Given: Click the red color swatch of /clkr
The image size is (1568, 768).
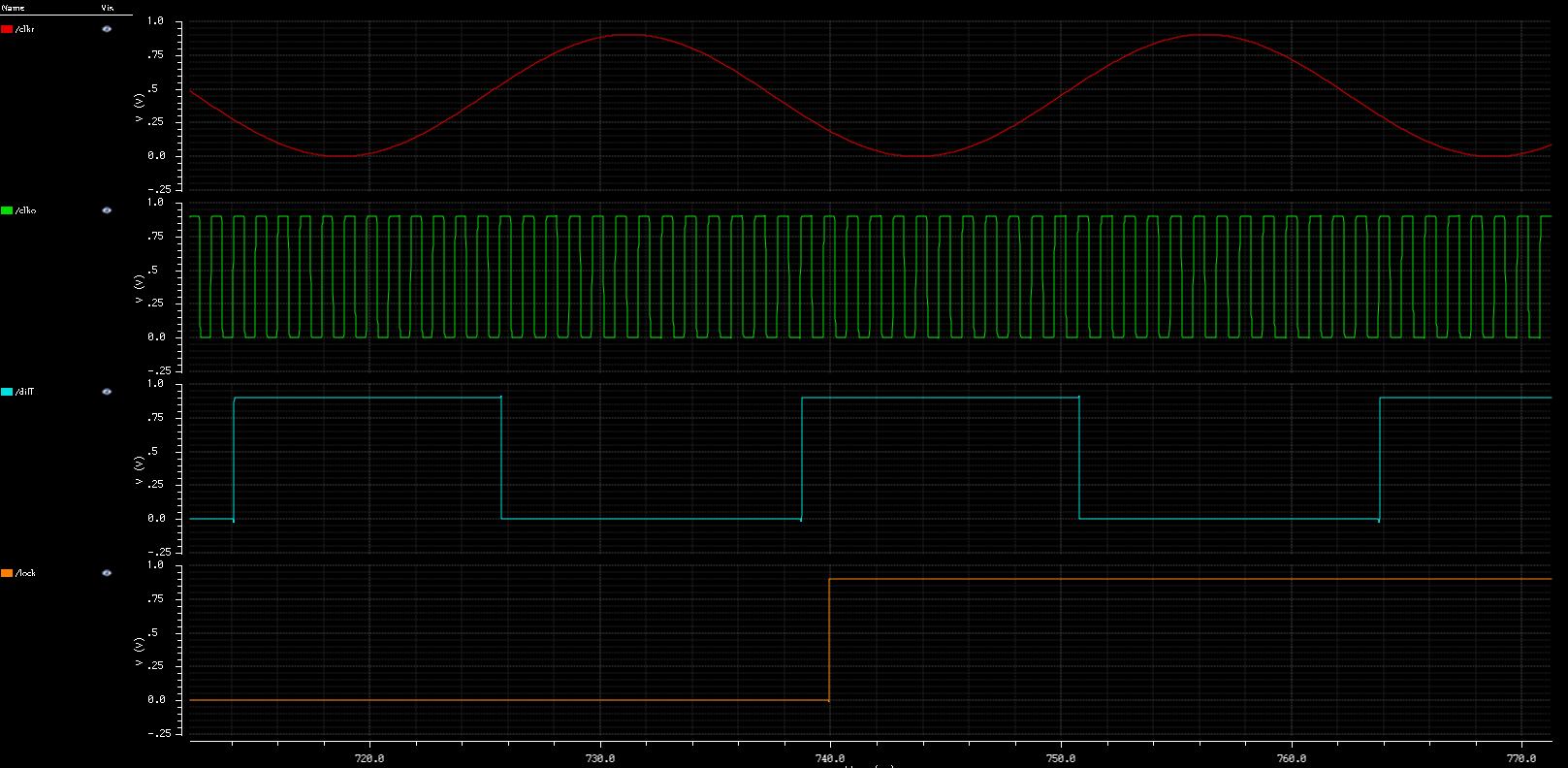Looking at the screenshot, I should (7, 29).
